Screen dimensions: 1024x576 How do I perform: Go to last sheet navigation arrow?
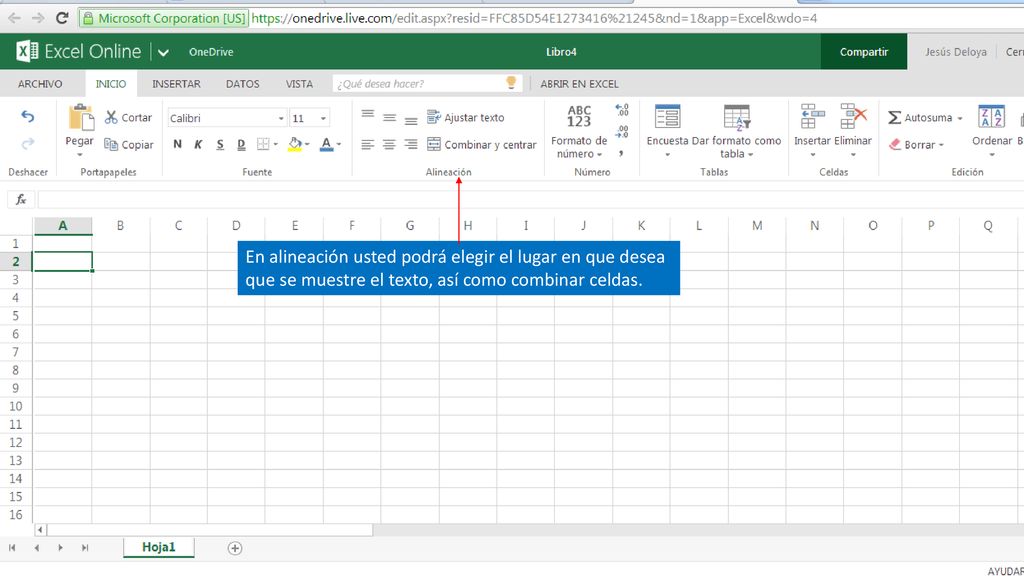point(85,548)
